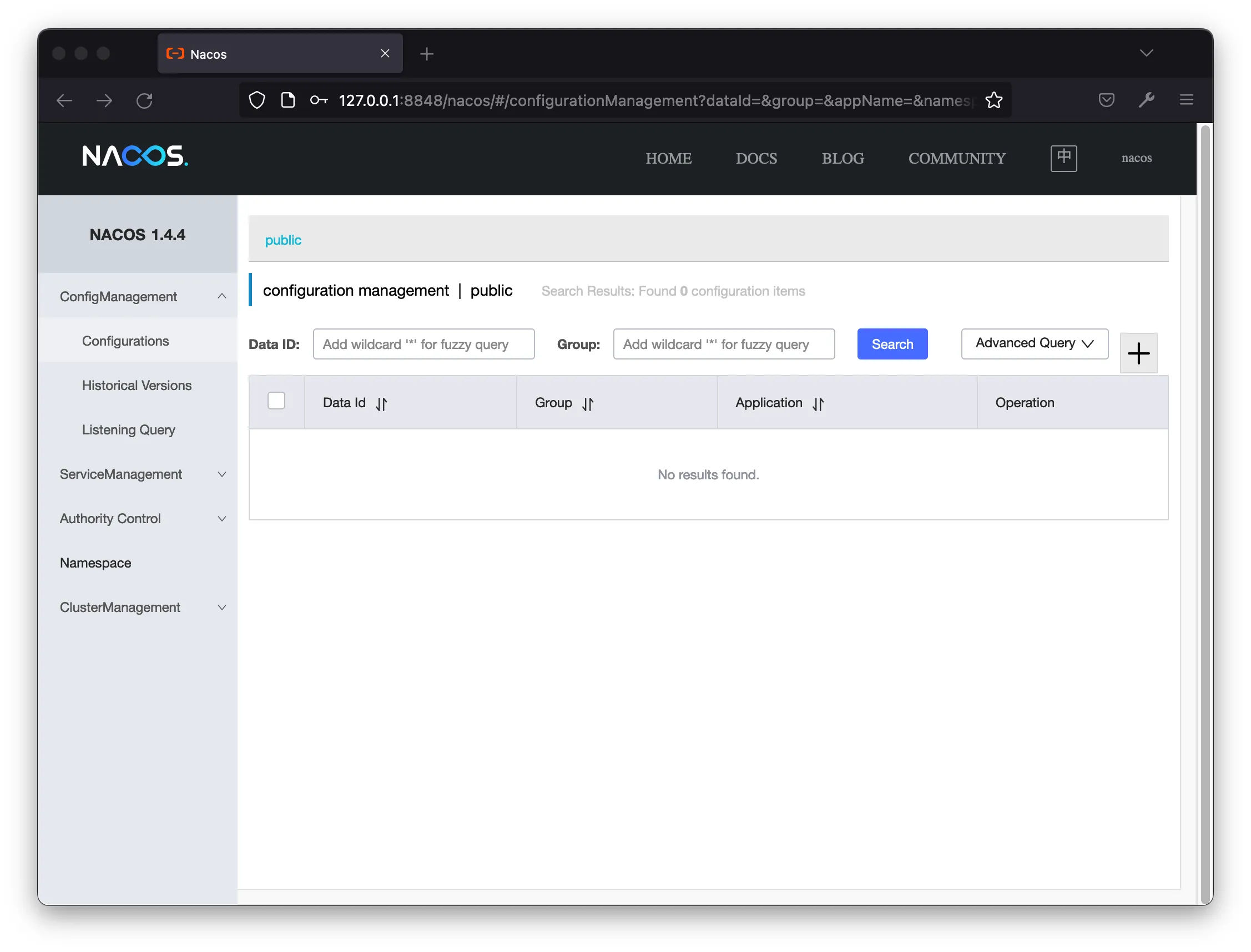Go forward with browser forward arrow

tap(104, 101)
